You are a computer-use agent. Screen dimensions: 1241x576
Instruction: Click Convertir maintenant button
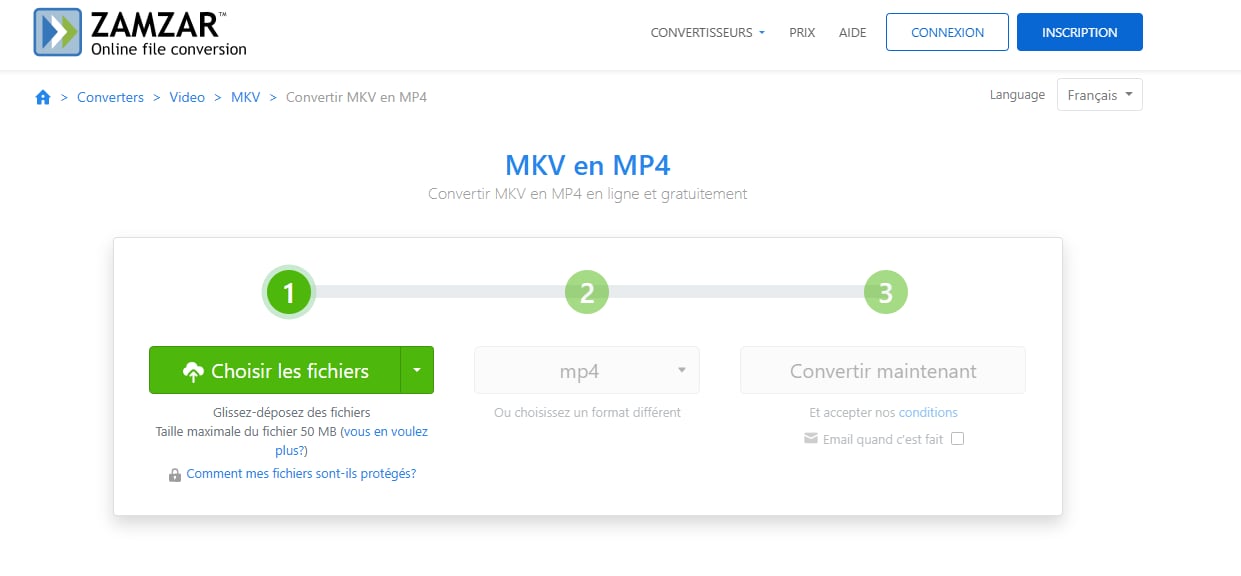(x=883, y=370)
